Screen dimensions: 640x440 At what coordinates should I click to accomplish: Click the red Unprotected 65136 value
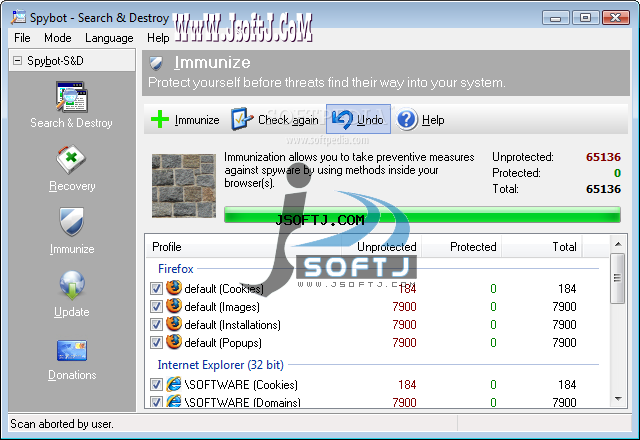[603, 157]
